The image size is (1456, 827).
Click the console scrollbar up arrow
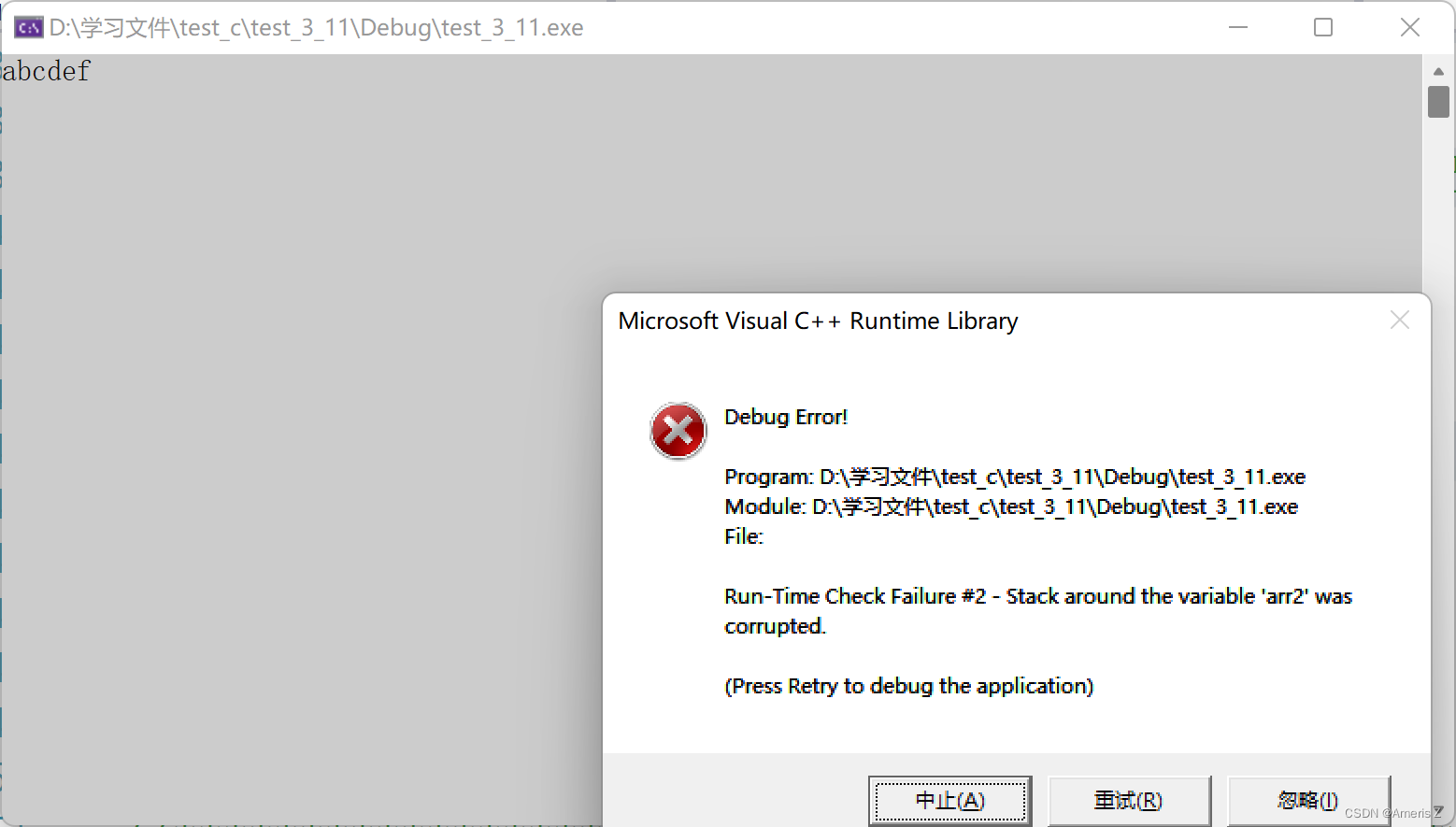[1438, 71]
